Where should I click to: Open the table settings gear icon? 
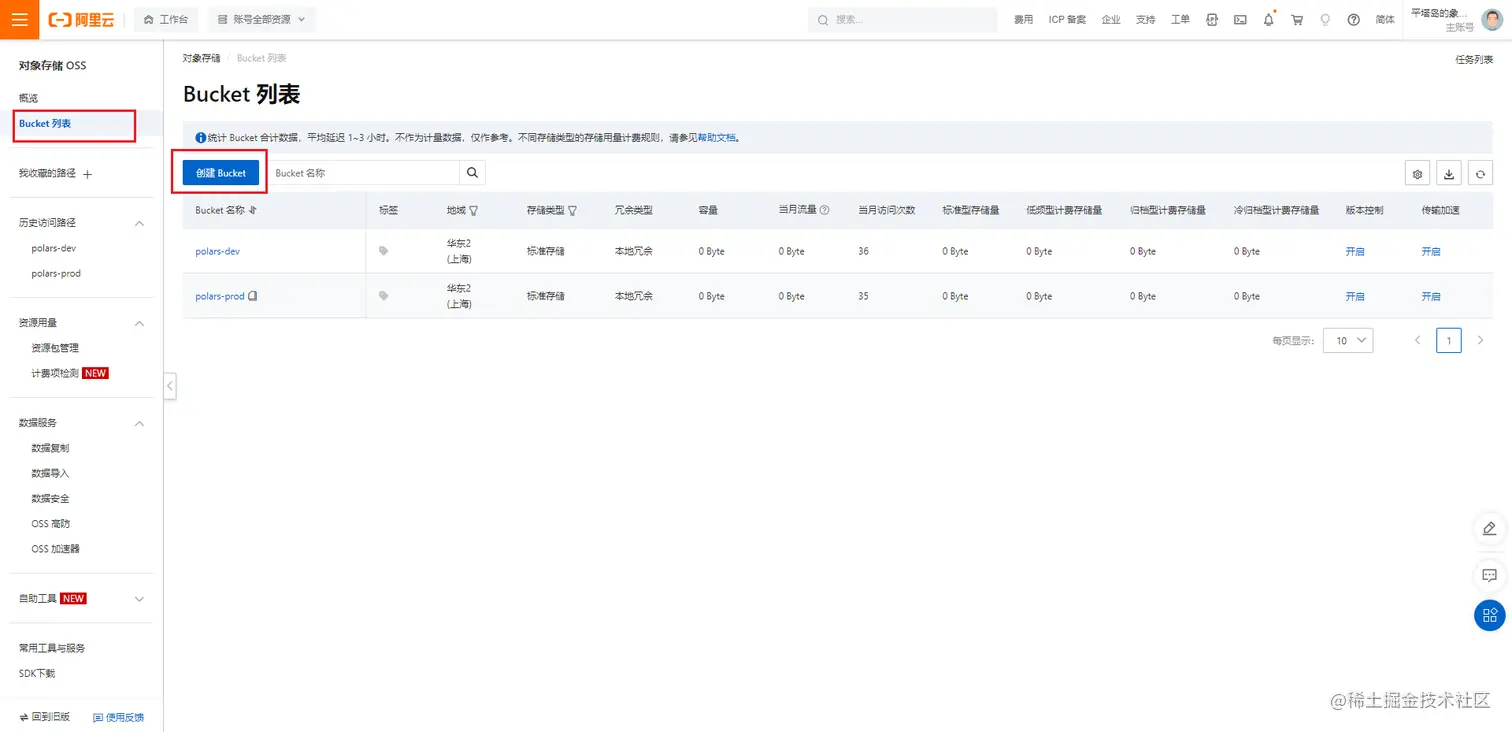point(1417,174)
